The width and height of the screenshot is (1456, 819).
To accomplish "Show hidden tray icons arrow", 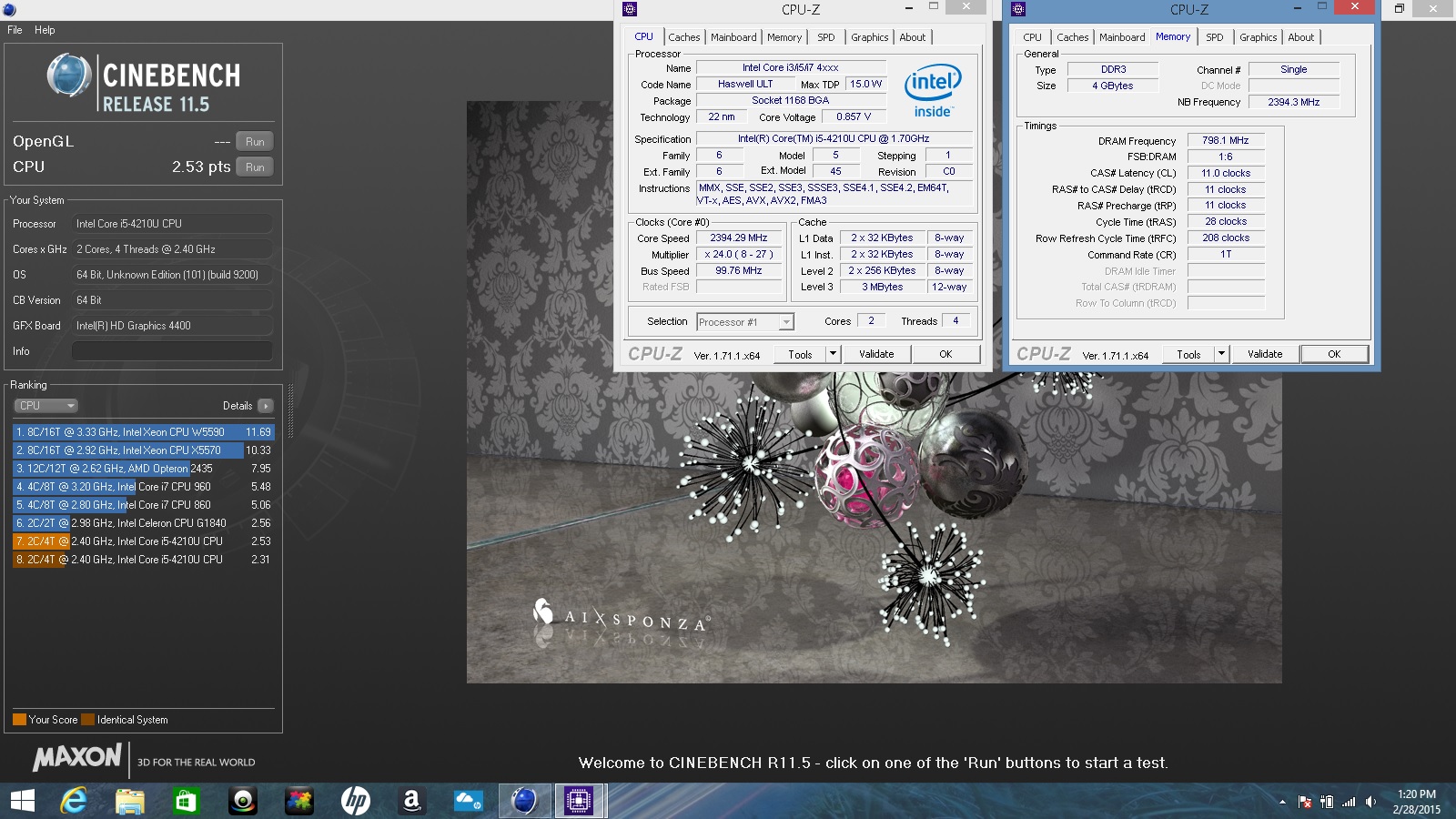I will click(x=1282, y=802).
